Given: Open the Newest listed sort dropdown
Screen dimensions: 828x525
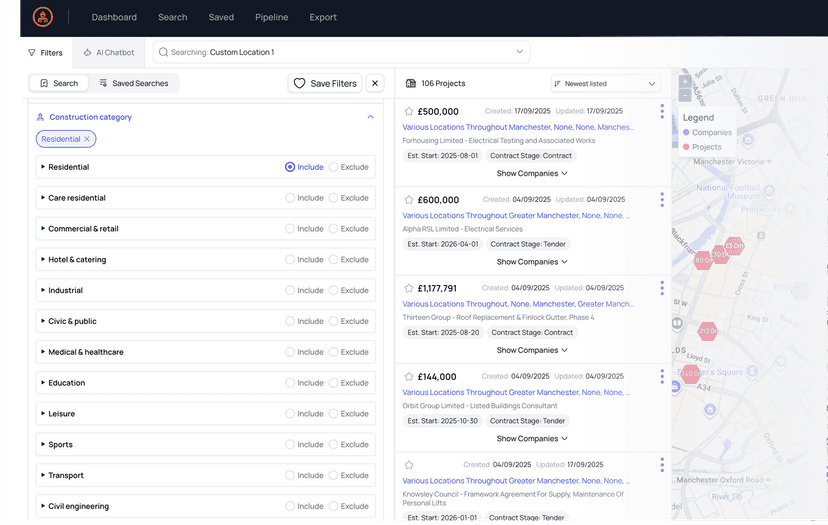Looking at the screenshot, I should (605, 83).
